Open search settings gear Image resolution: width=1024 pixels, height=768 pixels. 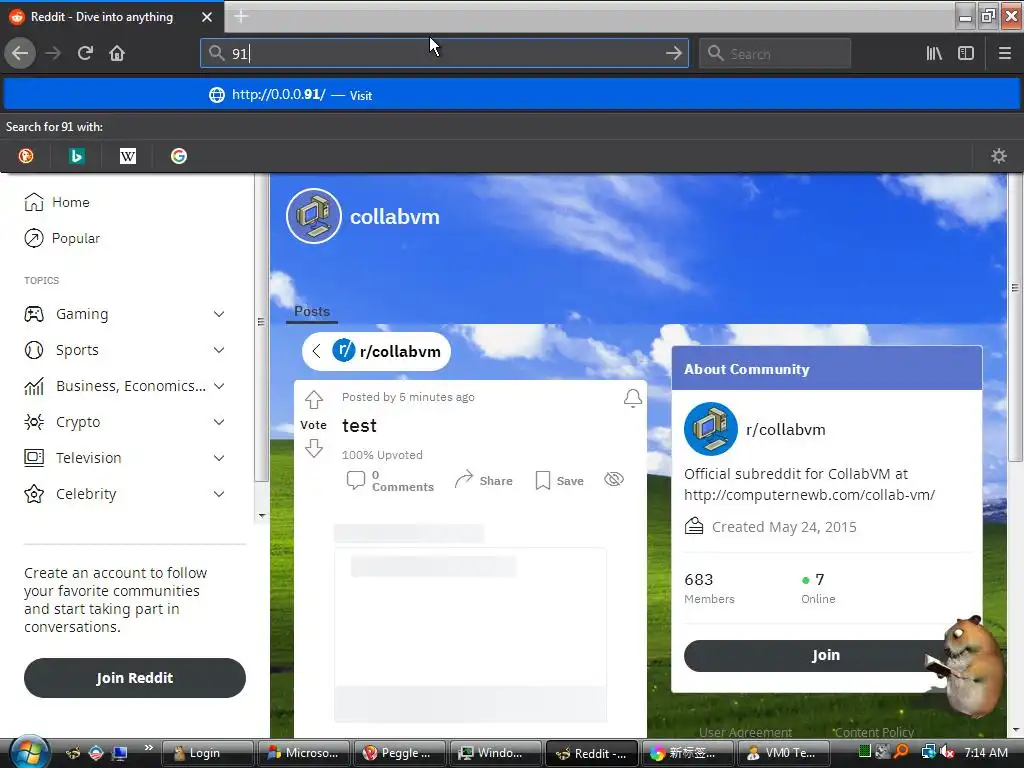(x=999, y=155)
